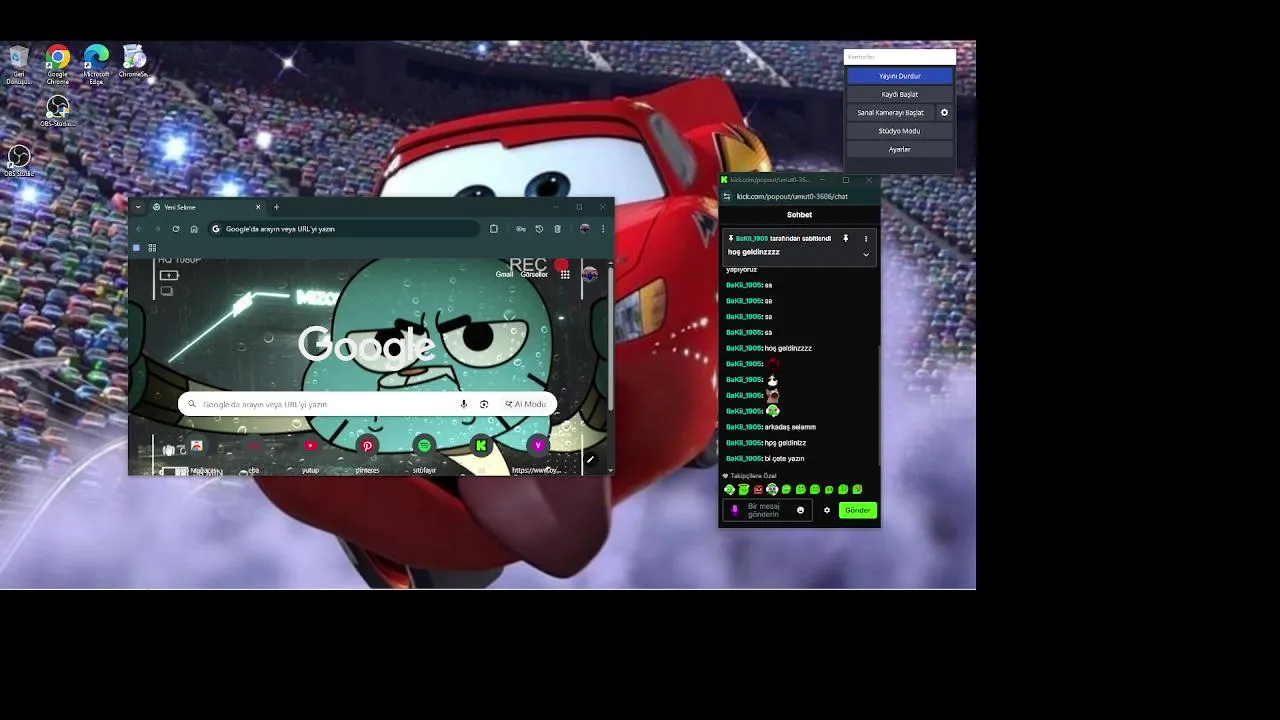
Task: Open the ChromeSetup installer desktop icon
Action: click(x=134, y=62)
